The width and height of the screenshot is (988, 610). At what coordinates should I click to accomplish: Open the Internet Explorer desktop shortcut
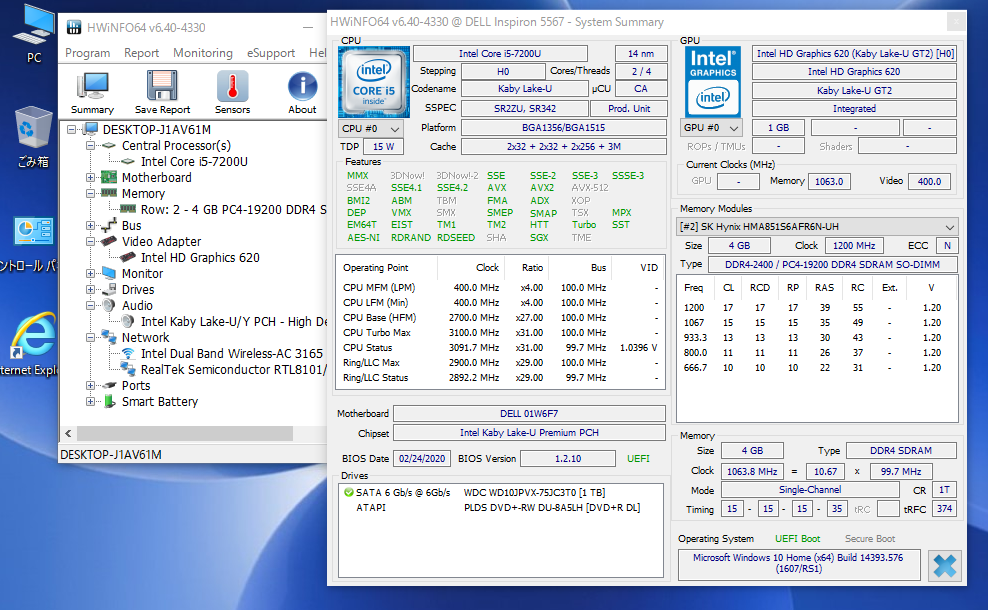pos(33,335)
